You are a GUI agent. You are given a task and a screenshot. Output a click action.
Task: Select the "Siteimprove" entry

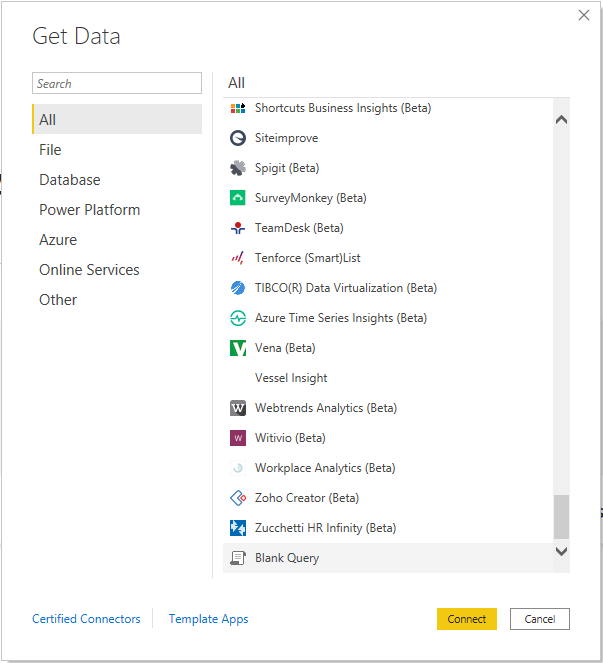click(x=388, y=138)
